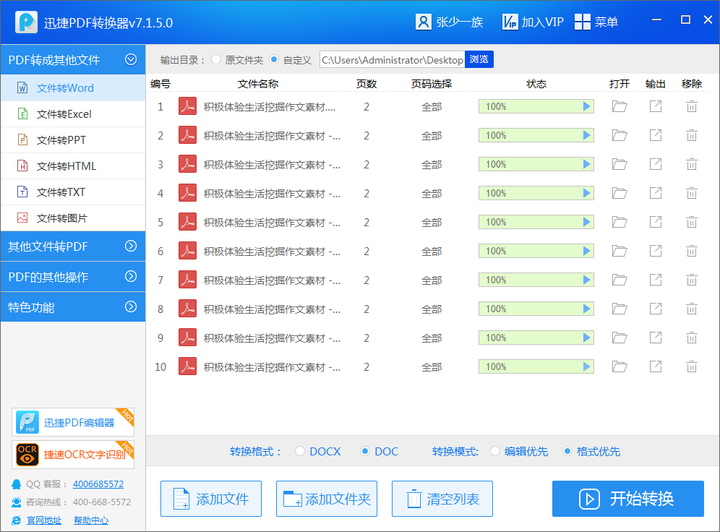Click the 100% progress bar in row 9

(x=536, y=338)
